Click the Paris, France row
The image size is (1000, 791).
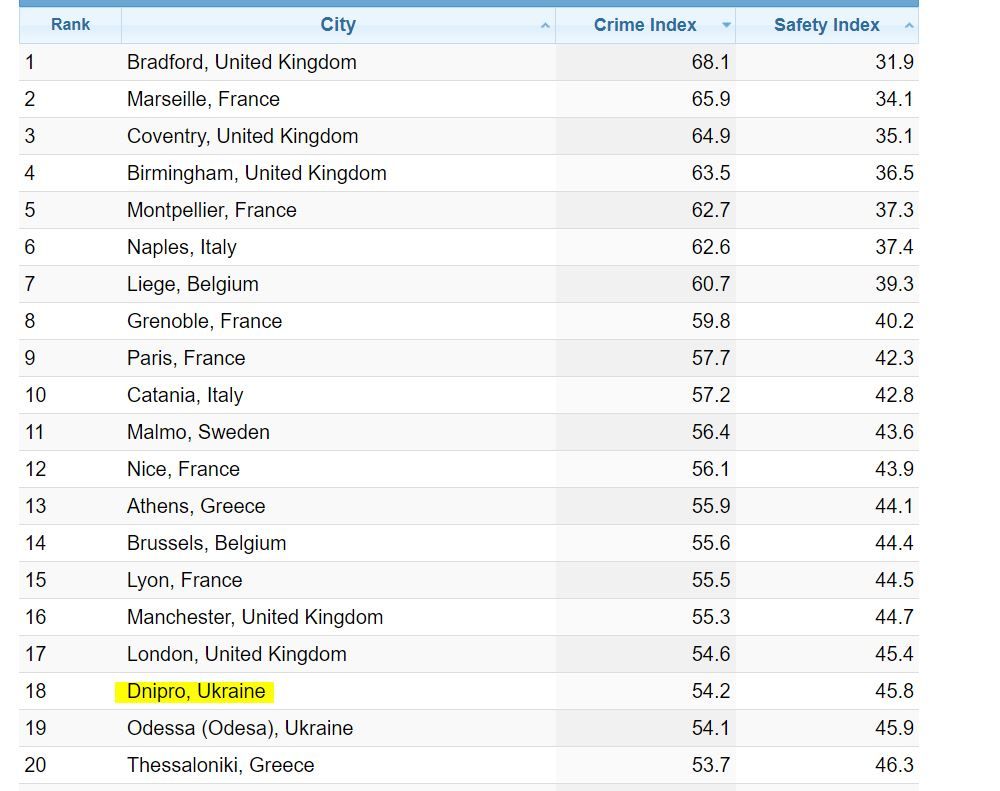click(x=186, y=358)
